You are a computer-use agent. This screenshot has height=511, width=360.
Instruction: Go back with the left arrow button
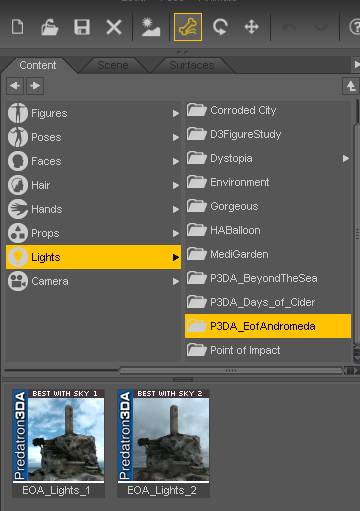[x=15, y=86]
